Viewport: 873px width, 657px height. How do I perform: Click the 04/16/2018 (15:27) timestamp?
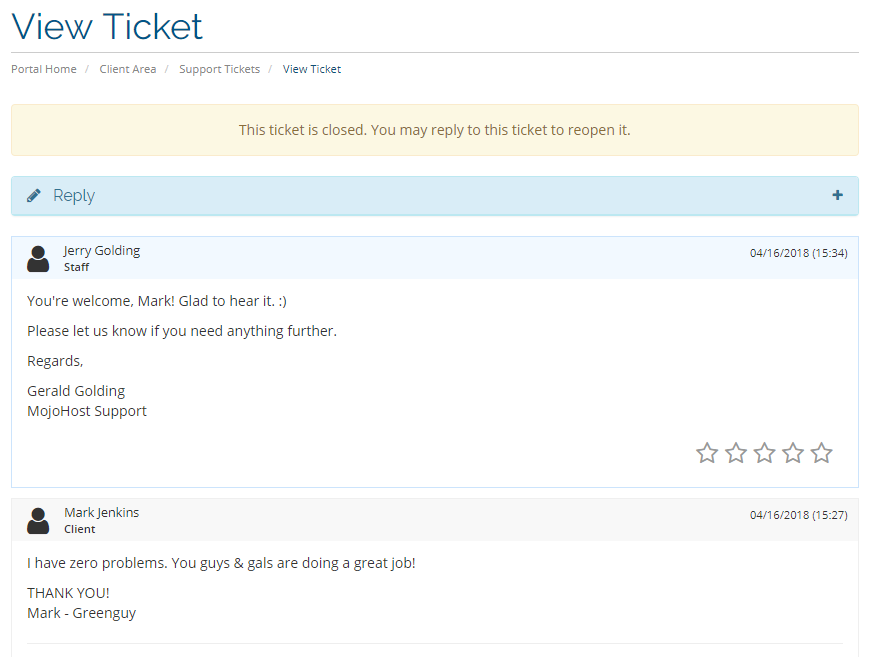point(798,515)
